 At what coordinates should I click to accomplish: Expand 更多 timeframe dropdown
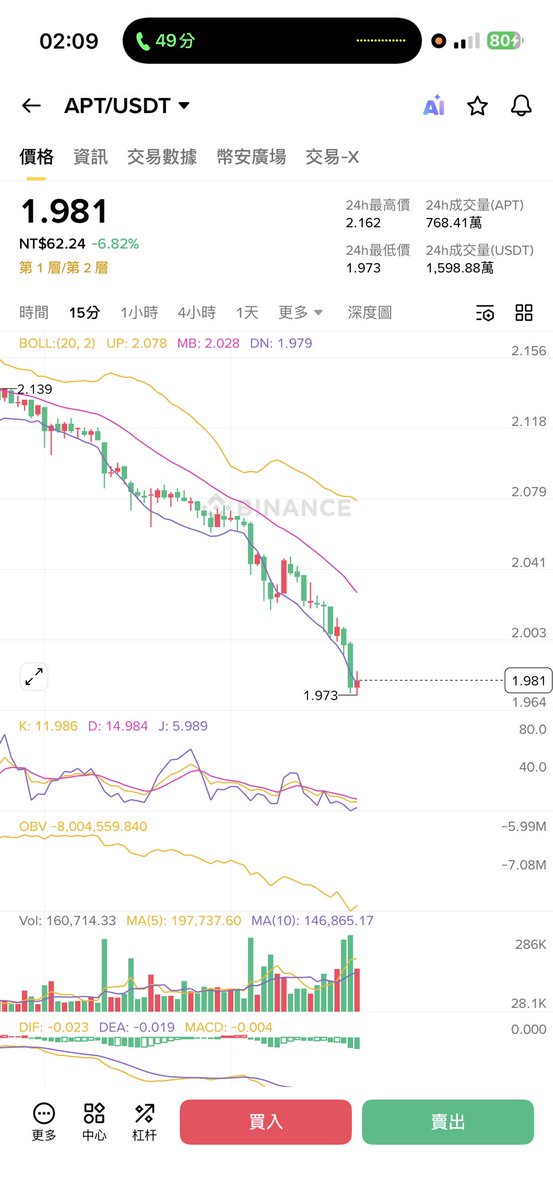coord(301,313)
